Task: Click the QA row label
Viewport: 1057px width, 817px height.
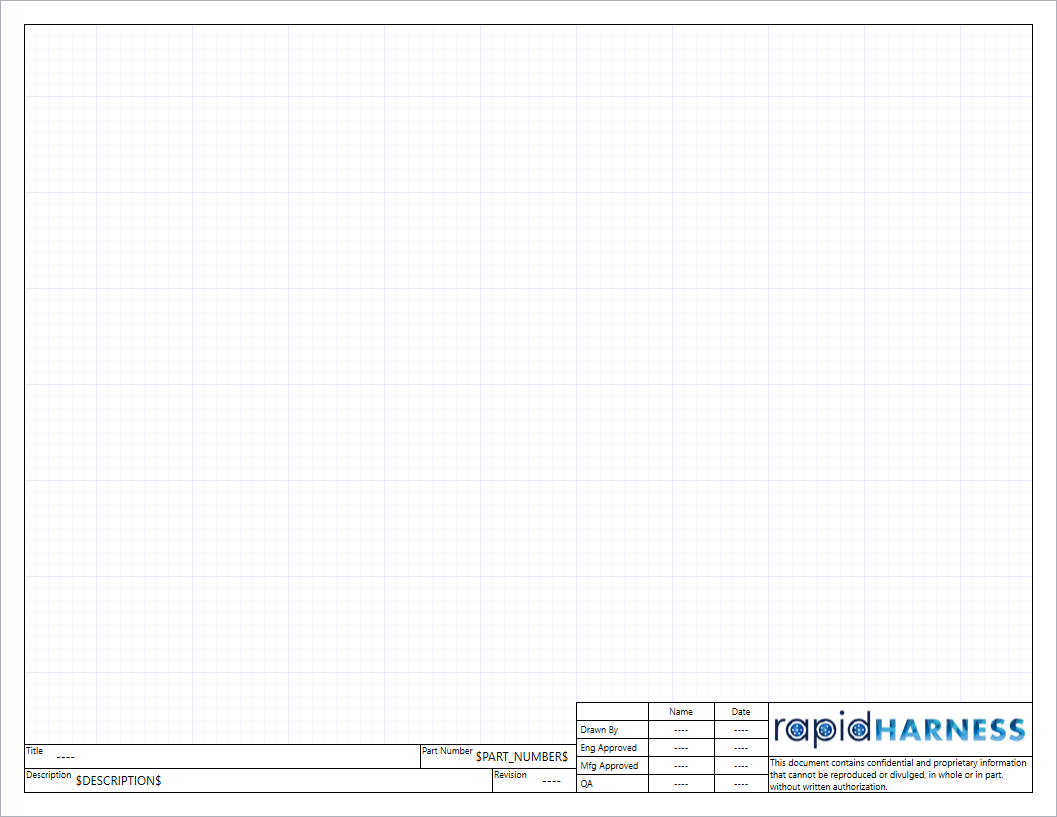Action: point(586,784)
